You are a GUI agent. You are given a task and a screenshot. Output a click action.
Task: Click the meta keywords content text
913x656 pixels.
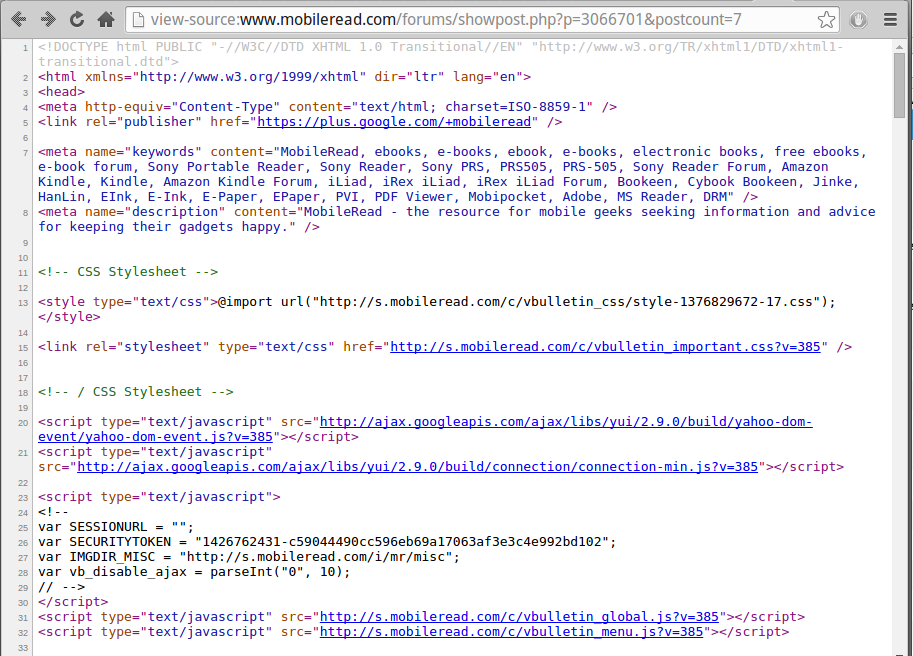452,174
